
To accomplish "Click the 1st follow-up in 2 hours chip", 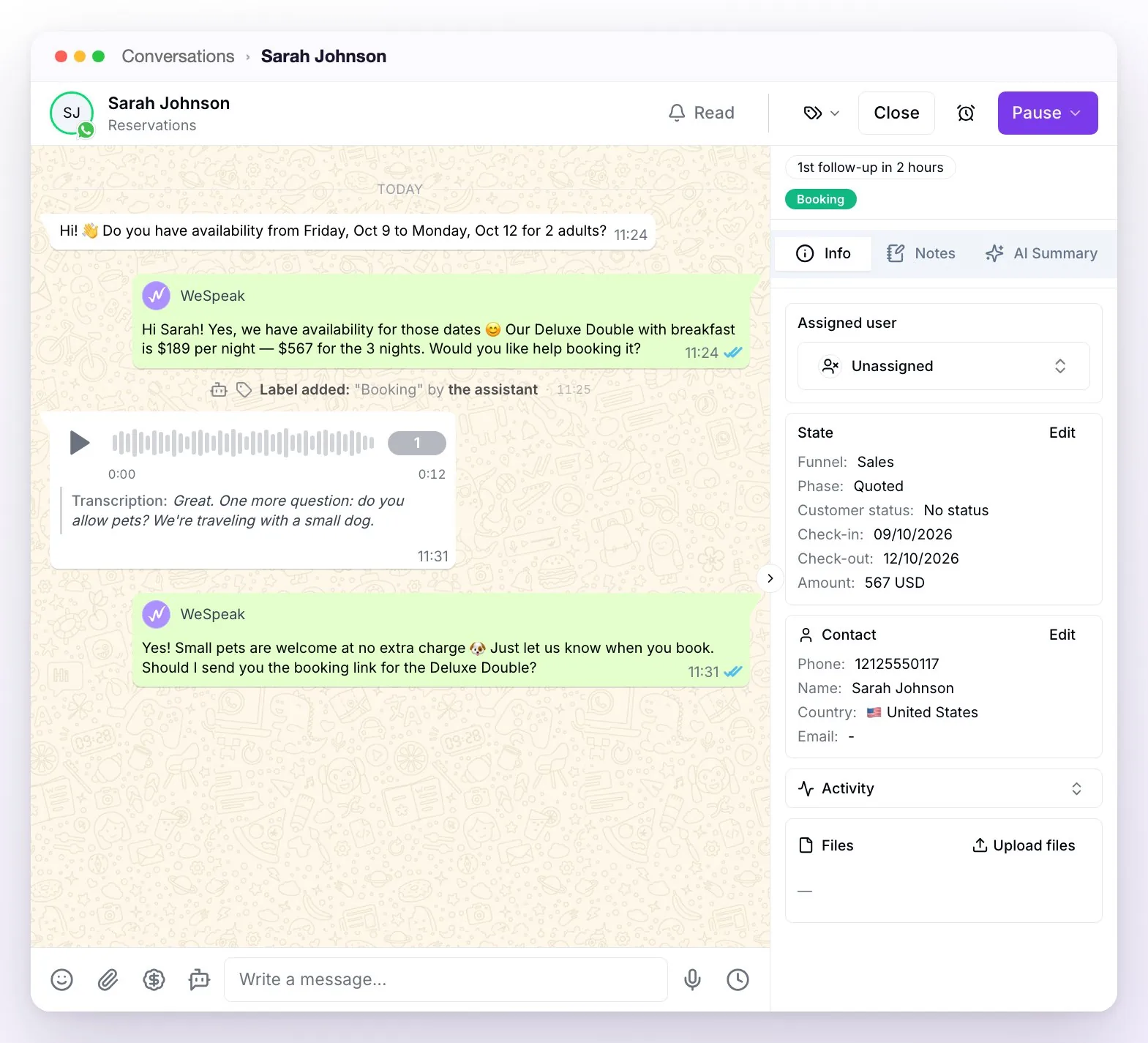I will click(870, 167).
